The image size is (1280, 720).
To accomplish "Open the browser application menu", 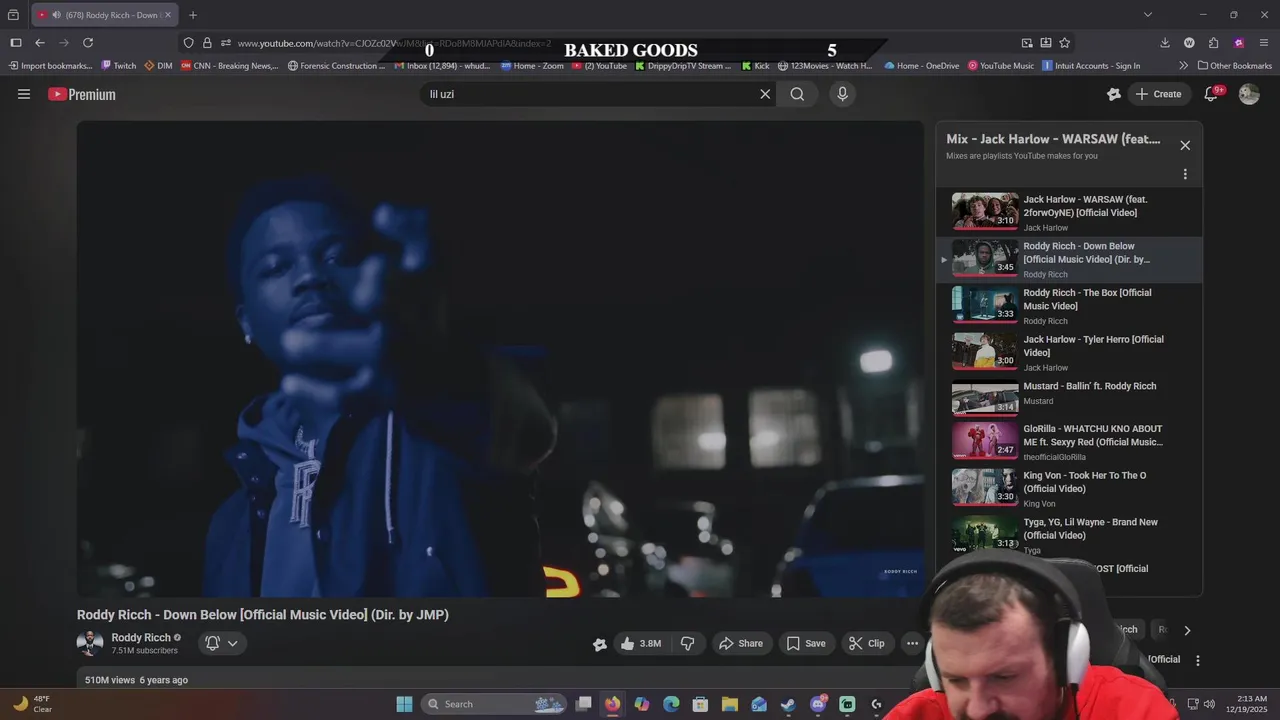I will pos(1265,43).
